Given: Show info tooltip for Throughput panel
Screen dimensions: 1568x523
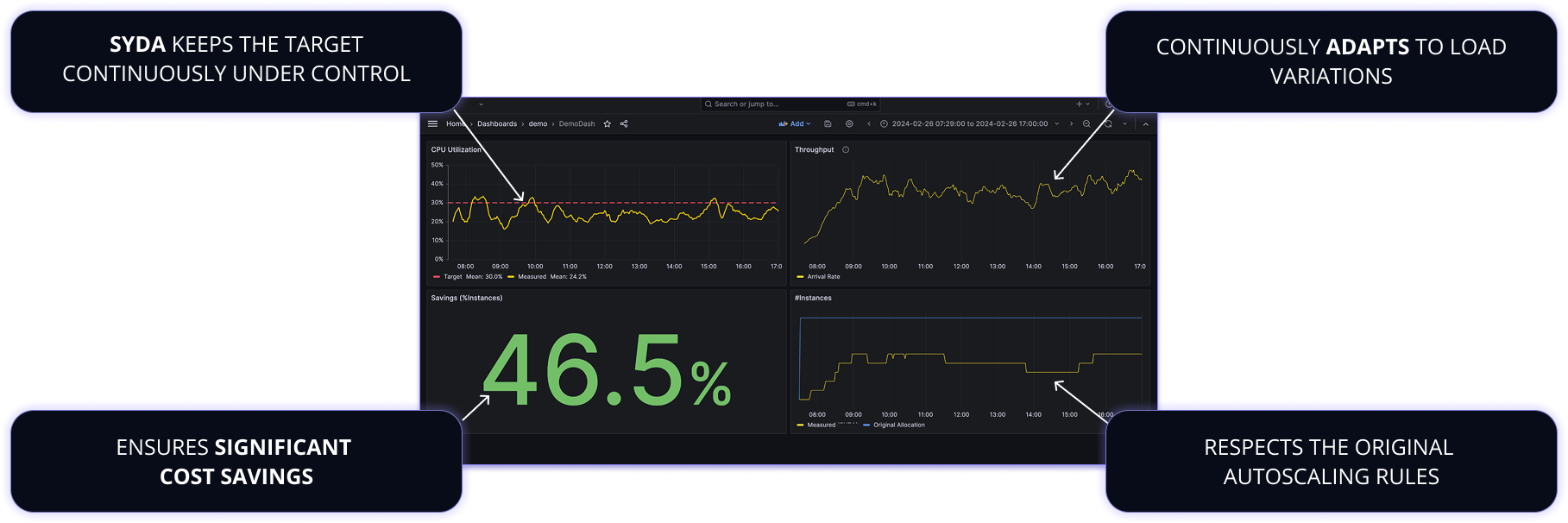Looking at the screenshot, I should [x=846, y=150].
